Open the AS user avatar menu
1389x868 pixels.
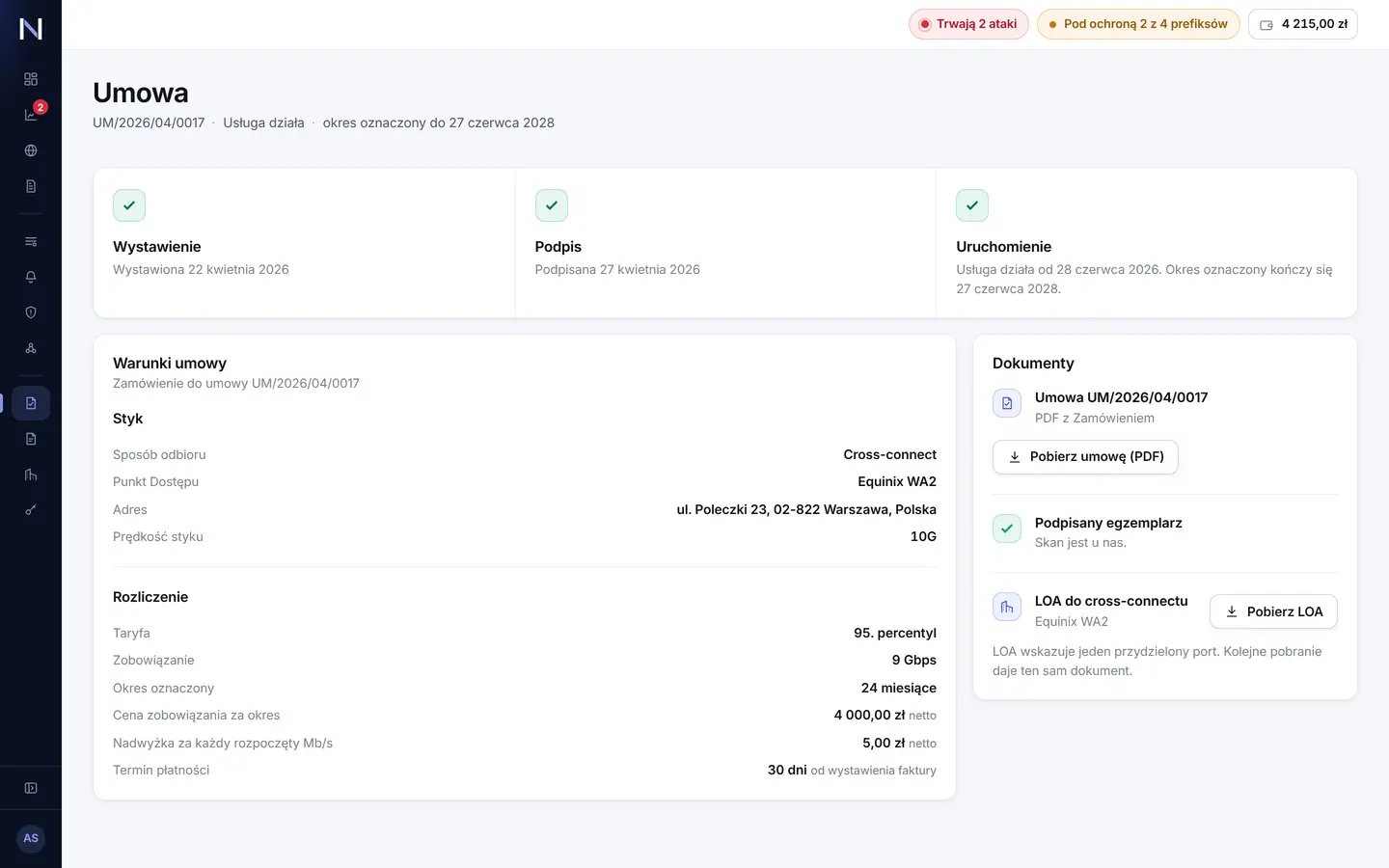pyautogui.click(x=31, y=838)
